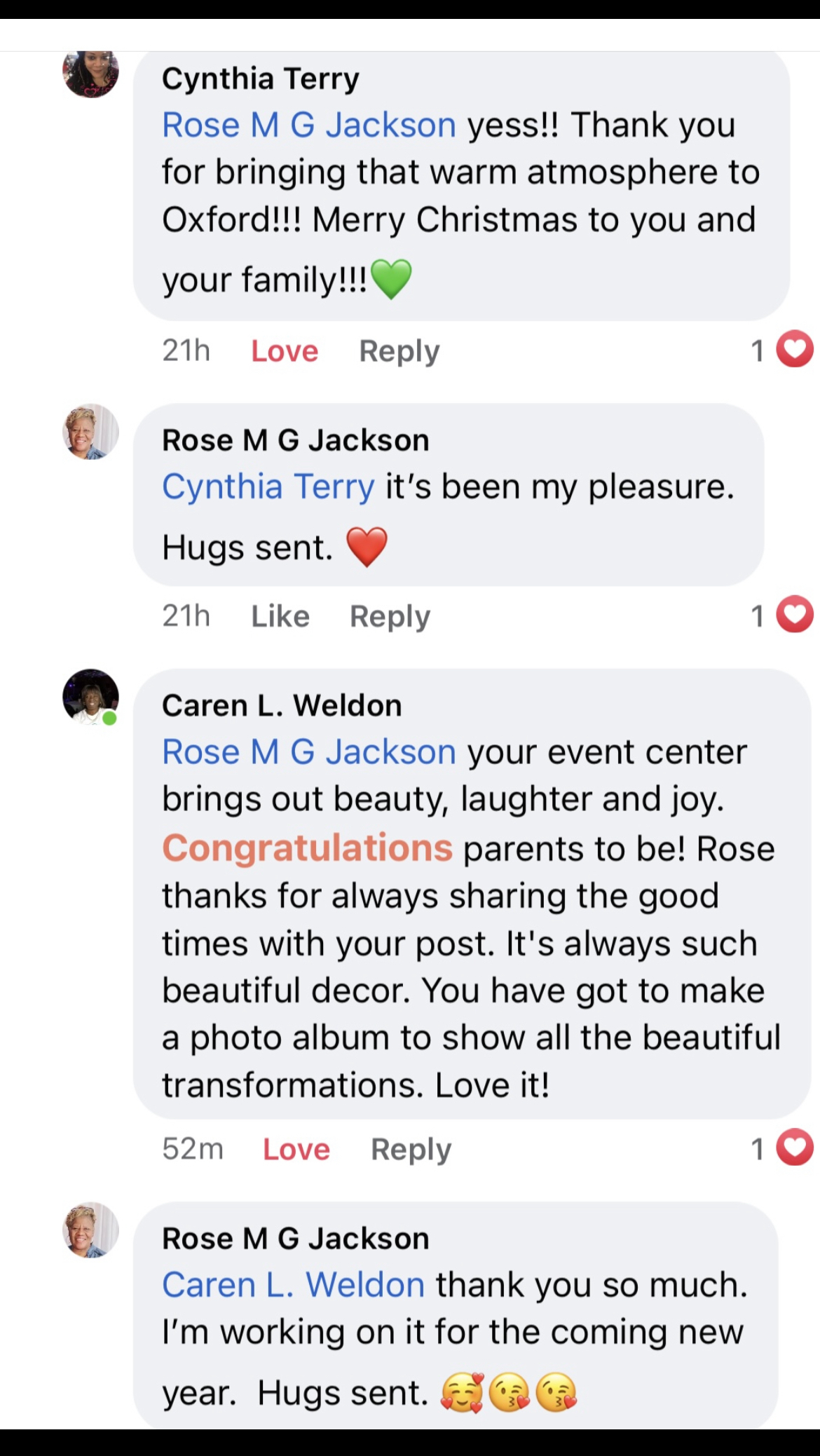Open Rose M G Jackson's avatar on last comment
This screenshot has height=1456, width=820.
pos(91,1230)
